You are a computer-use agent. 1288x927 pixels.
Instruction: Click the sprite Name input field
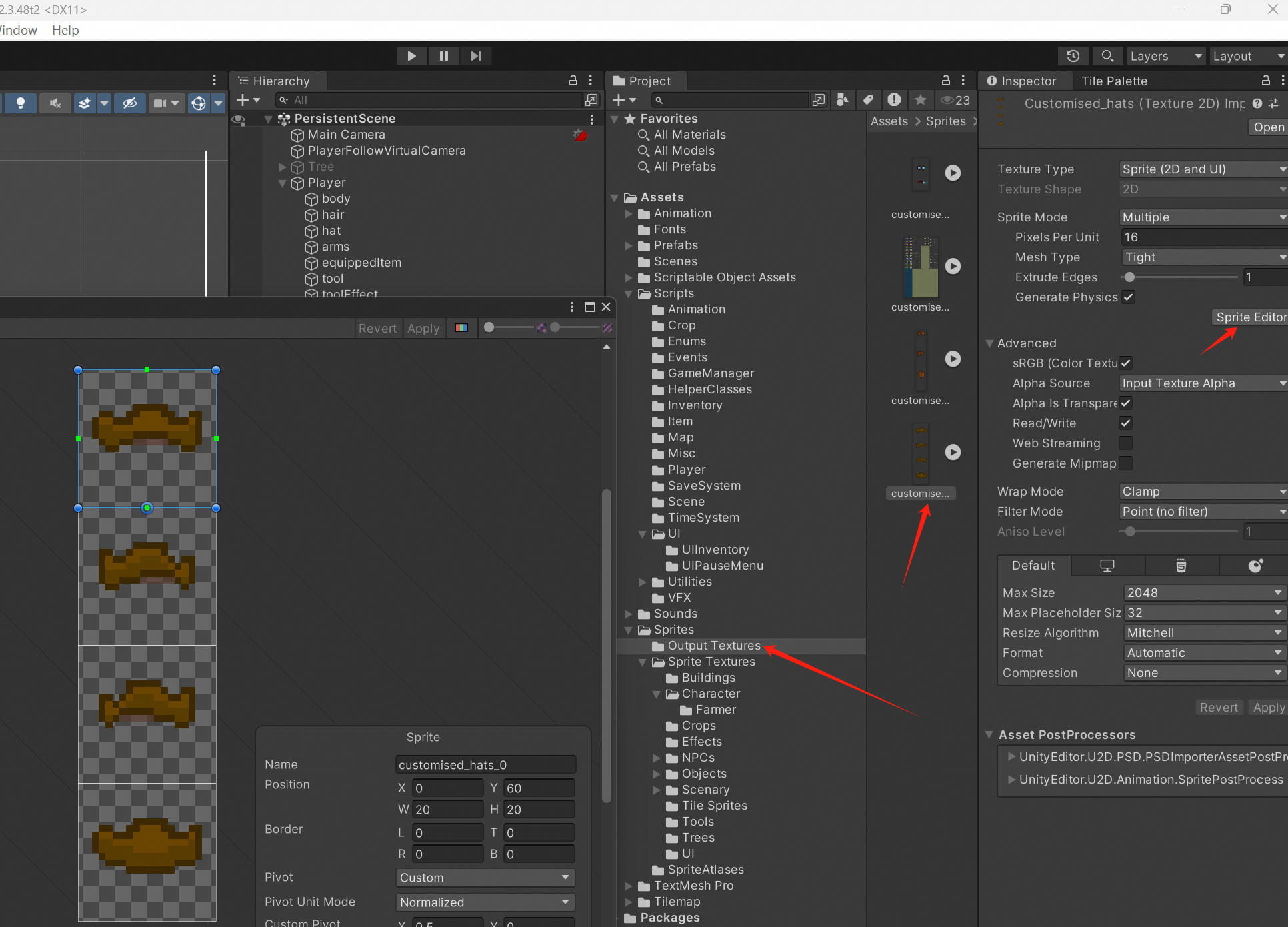pos(485,765)
